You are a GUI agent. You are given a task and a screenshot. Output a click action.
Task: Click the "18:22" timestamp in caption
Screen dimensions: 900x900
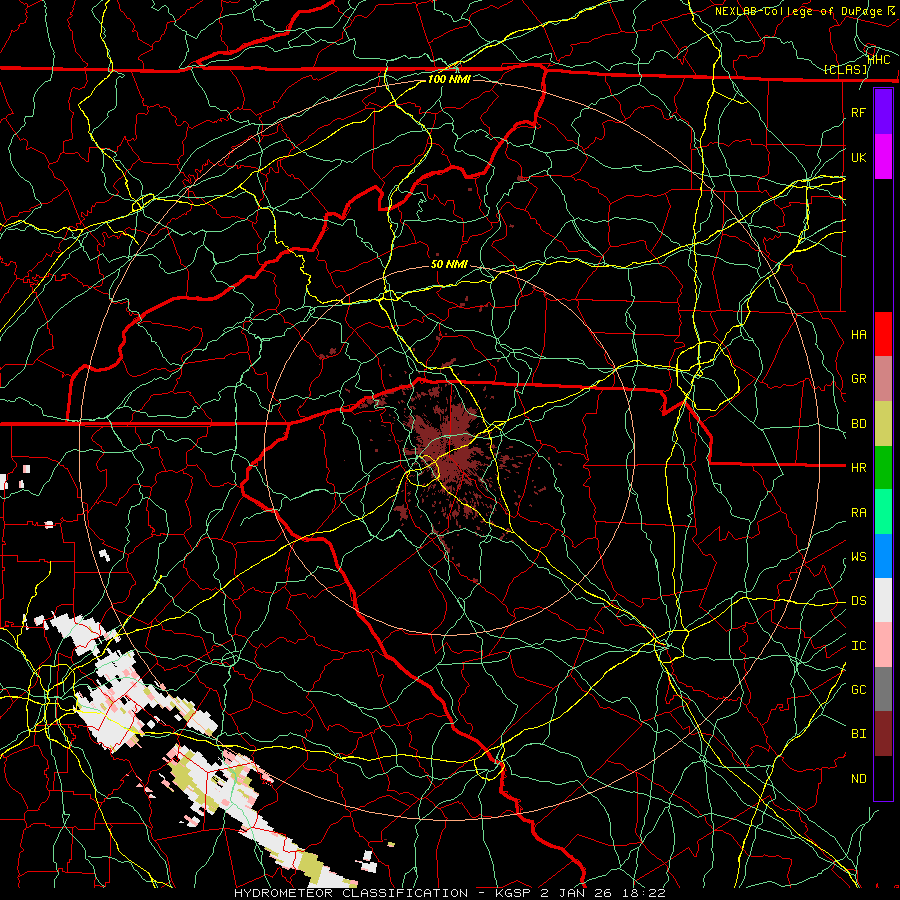click(644, 893)
